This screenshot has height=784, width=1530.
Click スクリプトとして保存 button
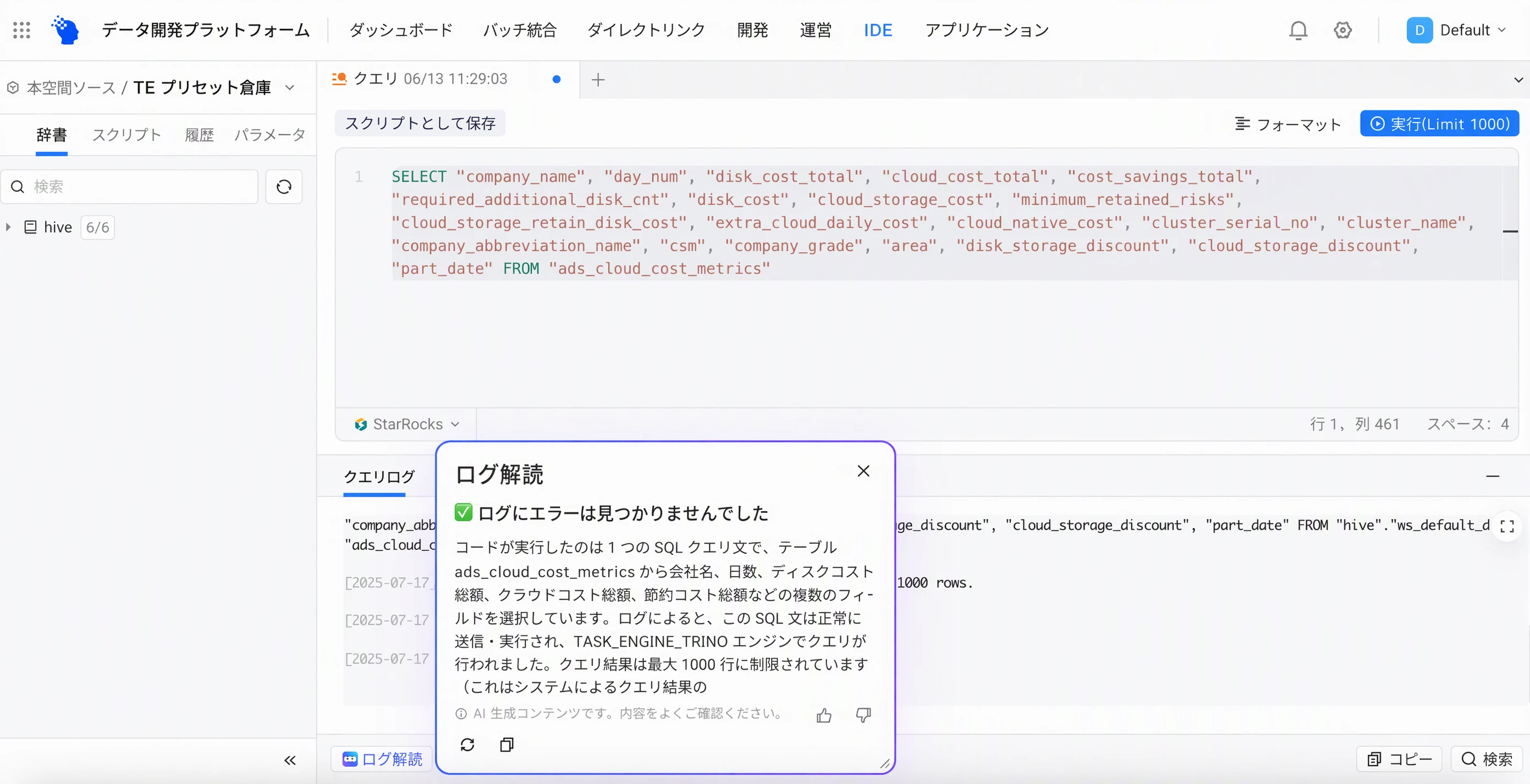(x=420, y=123)
